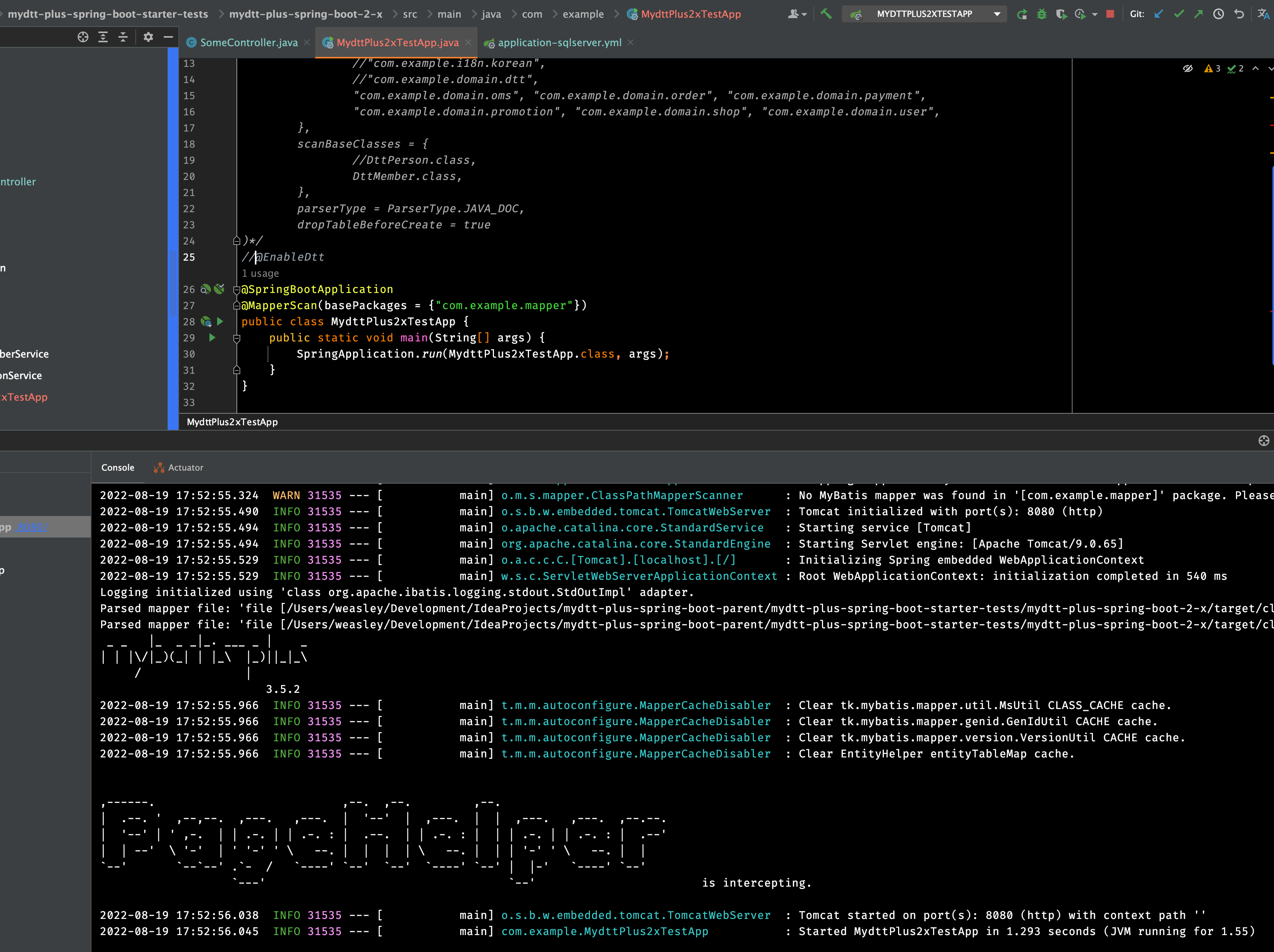Close the application-sqlserver.yml tab
Screen dimensions: 1274x952
point(631,43)
